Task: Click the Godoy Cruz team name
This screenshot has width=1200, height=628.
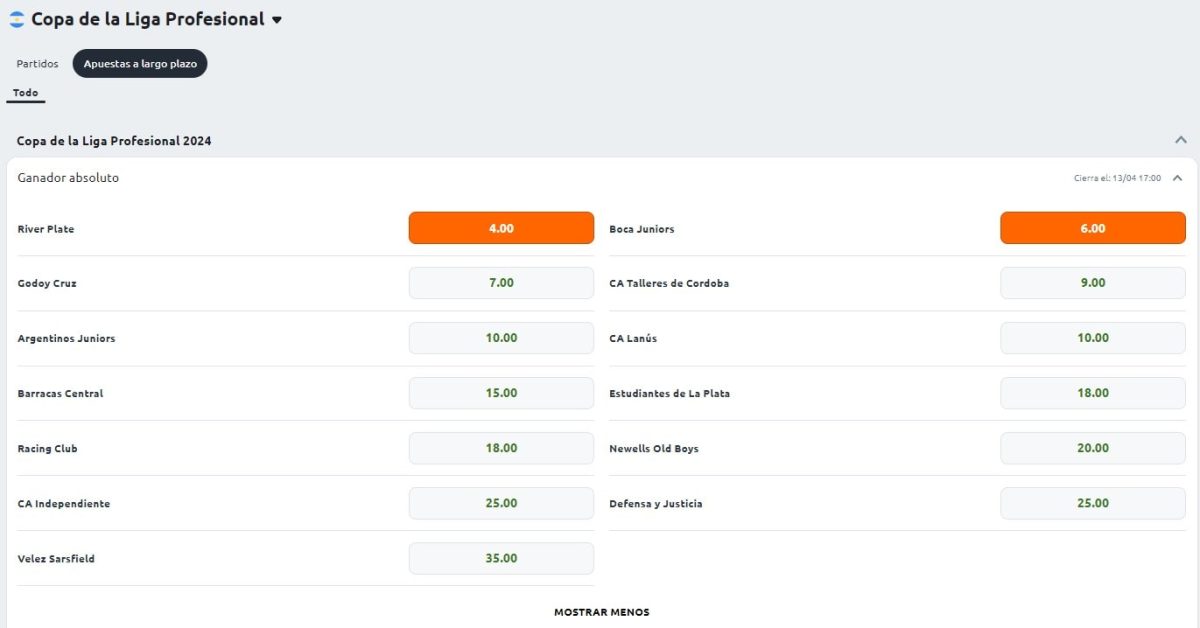Action: pos(47,284)
